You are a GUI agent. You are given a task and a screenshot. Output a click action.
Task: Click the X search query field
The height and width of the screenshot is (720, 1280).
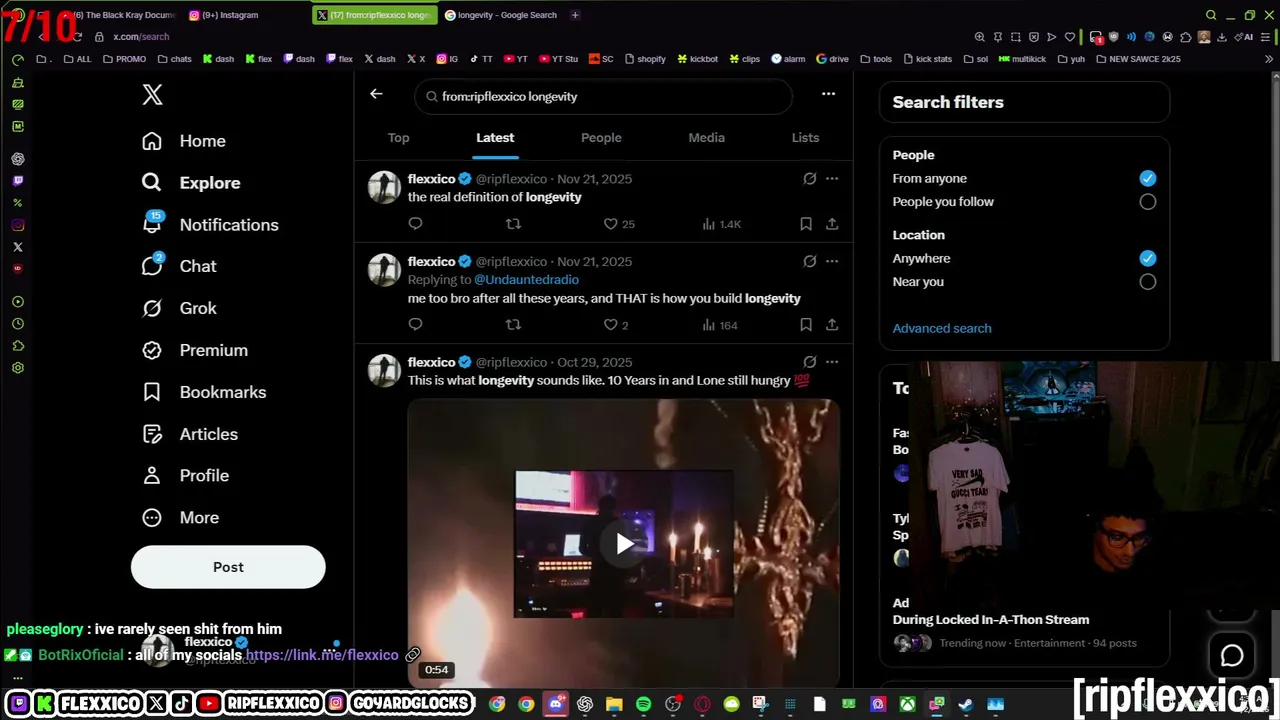(603, 97)
